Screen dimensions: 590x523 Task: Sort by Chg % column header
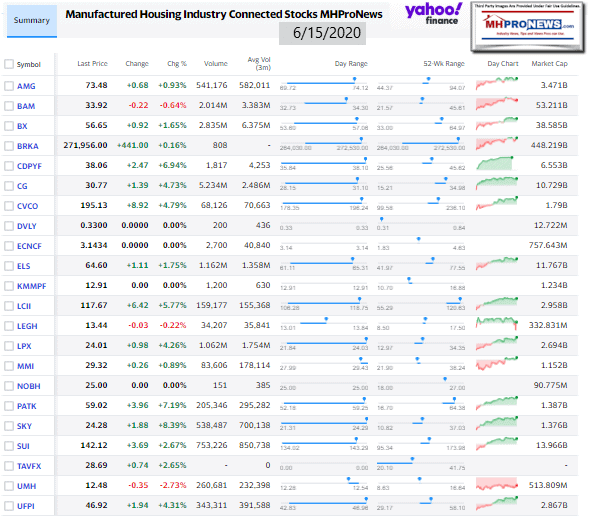(x=177, y=64)
